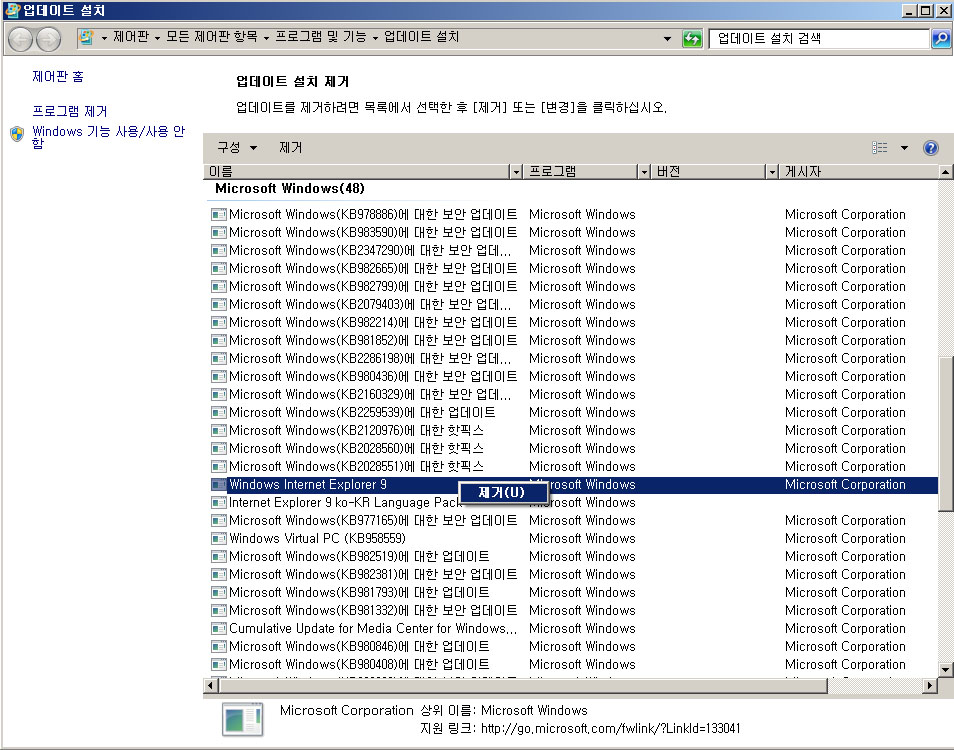The width and height of the screenshot is (954, 750).
Task: Open the 구성 dropdown menu
Action: pyautogui.click(x=237, y=148)
